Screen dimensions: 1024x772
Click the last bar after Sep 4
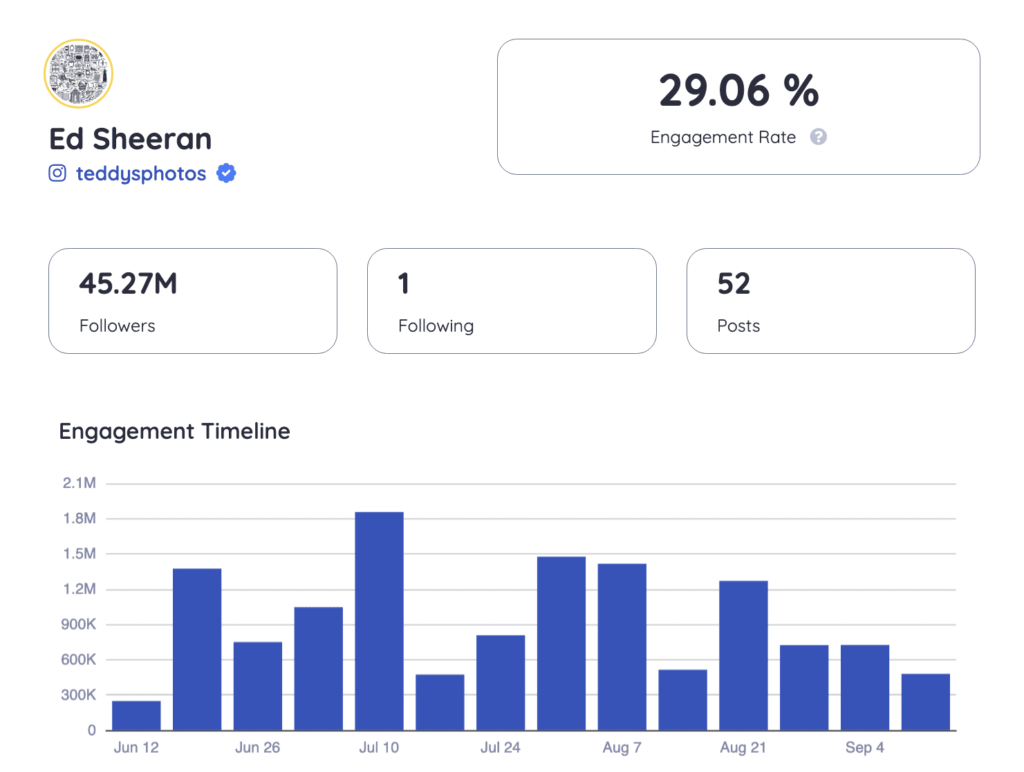tap(926, 701)
